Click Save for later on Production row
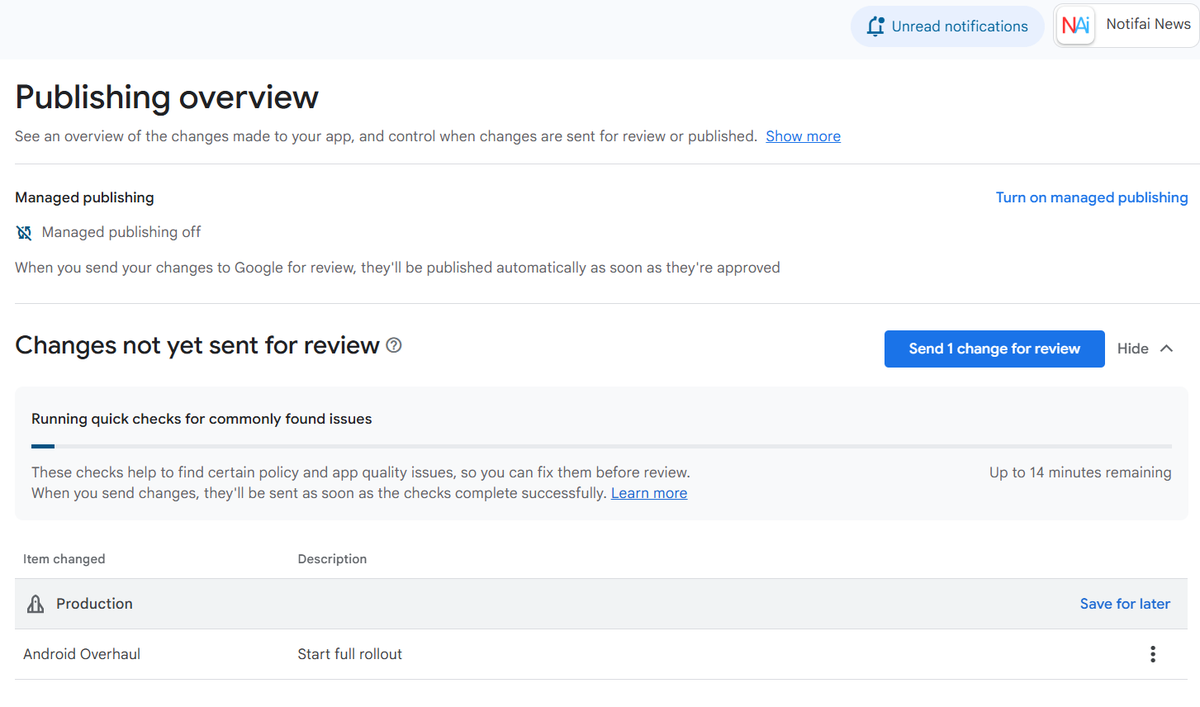Image resolution: width=1200 pixels, height=707 pixels. point(1125,604)
